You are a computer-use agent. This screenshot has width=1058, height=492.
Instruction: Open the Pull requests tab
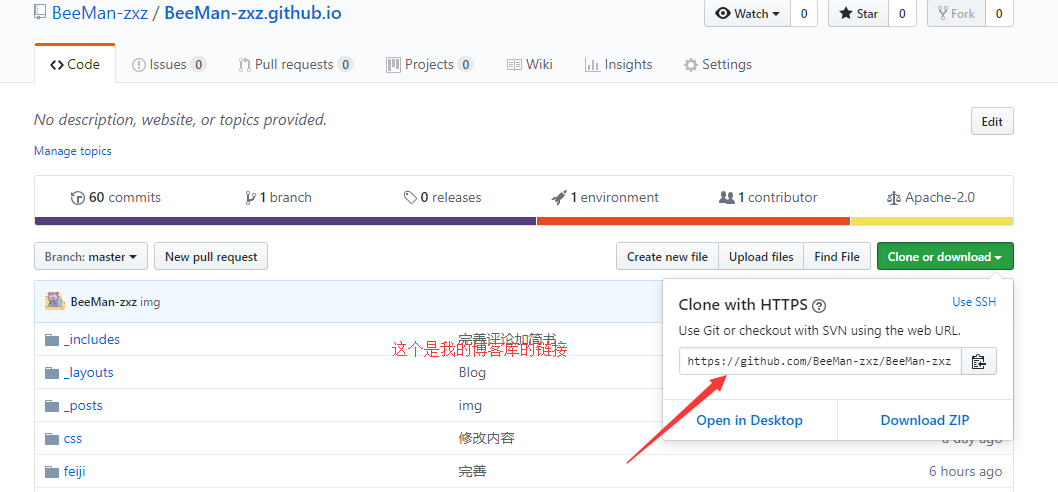[296, 64]
